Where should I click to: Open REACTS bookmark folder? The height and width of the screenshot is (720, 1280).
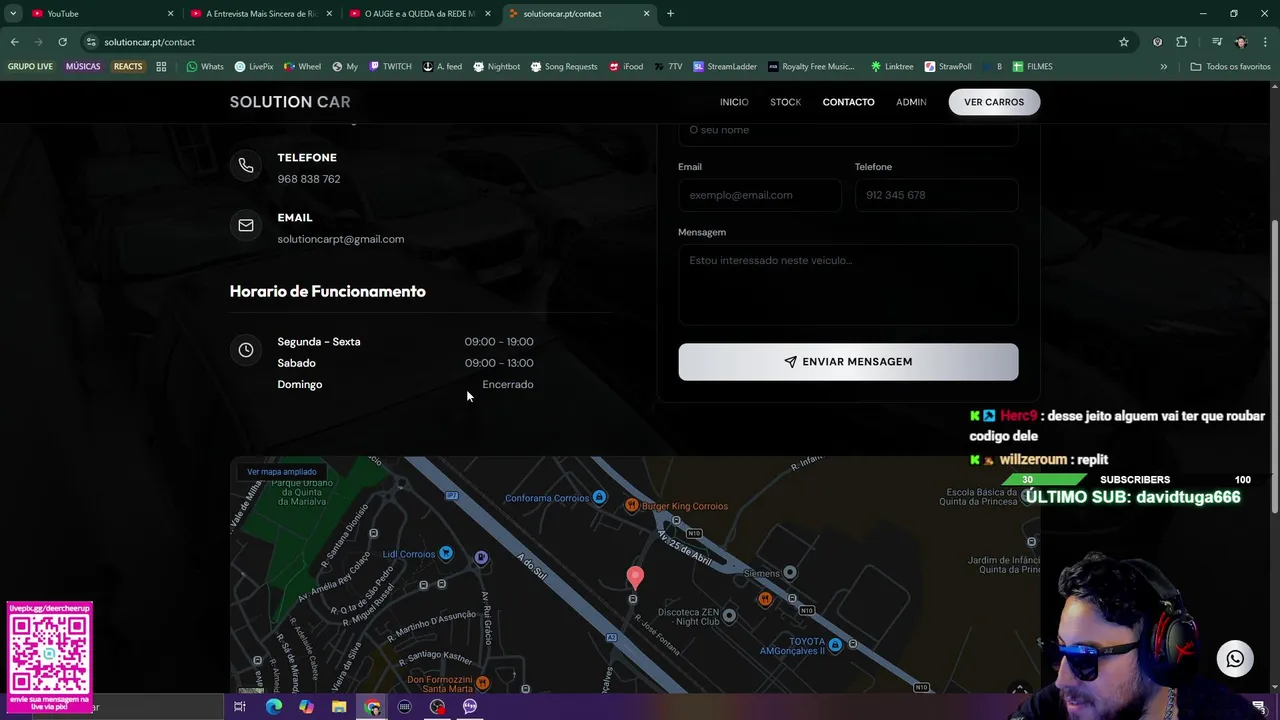click(128, 67)
